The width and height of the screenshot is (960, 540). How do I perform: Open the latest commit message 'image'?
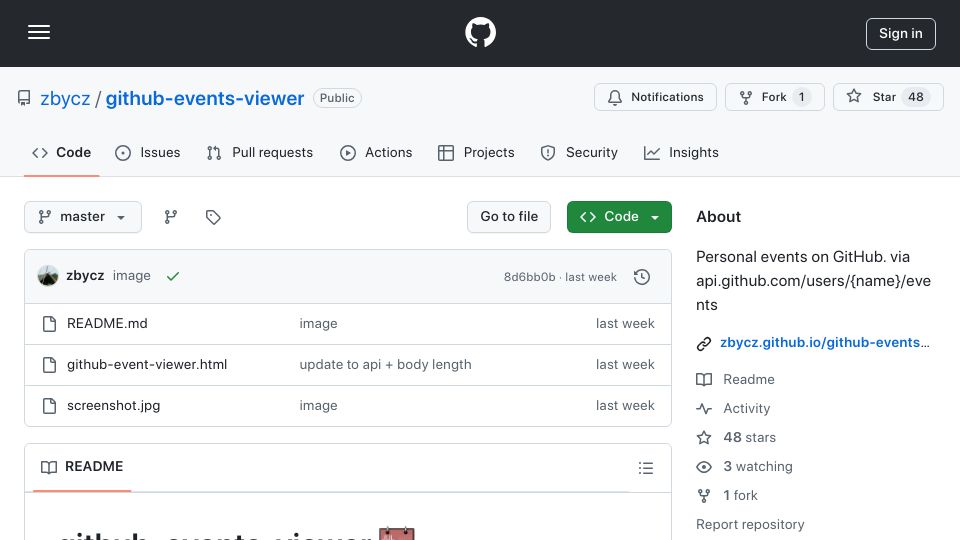(x=132, y=276)
